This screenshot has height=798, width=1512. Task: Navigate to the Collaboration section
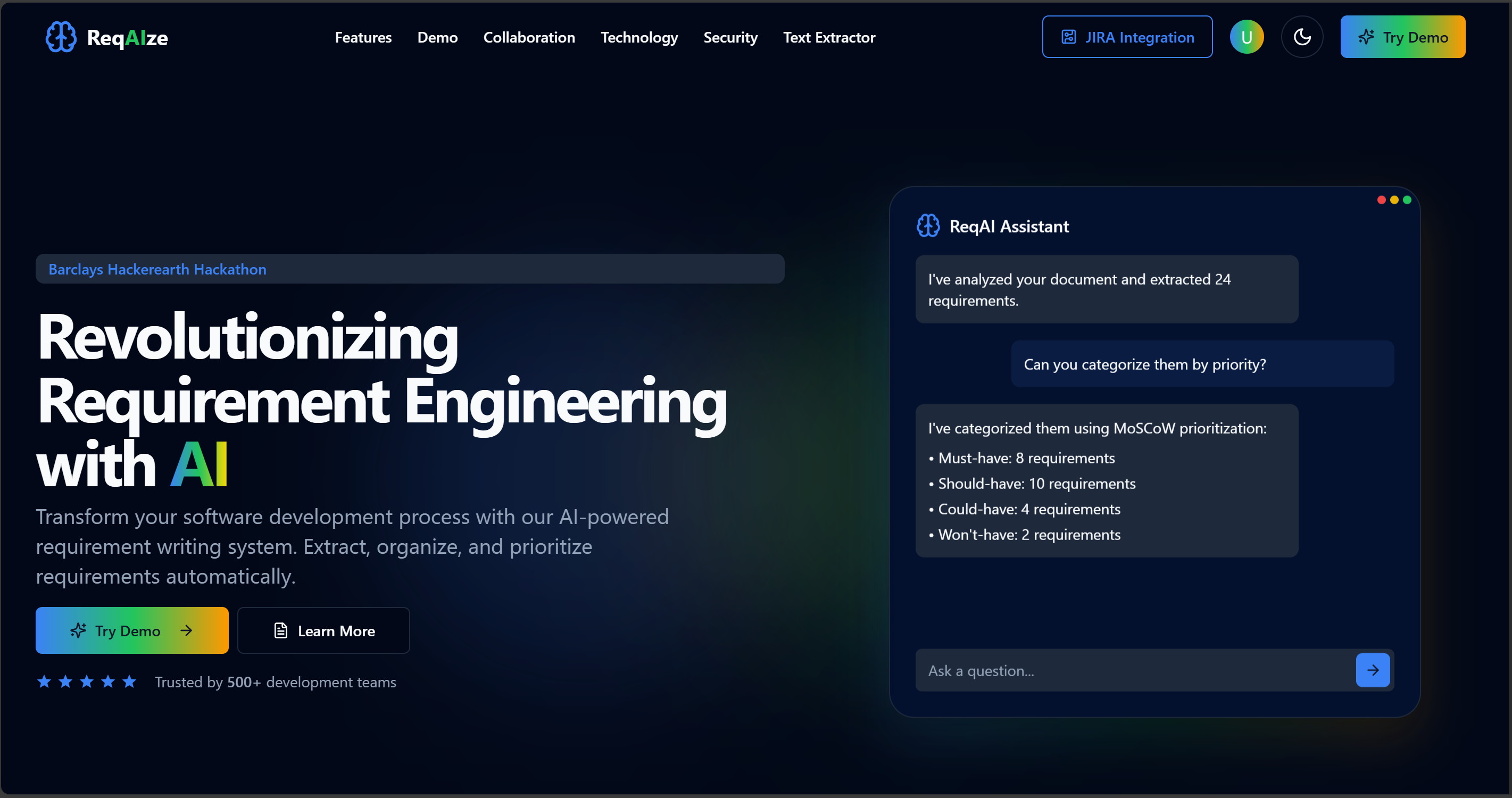pos(529,38)
